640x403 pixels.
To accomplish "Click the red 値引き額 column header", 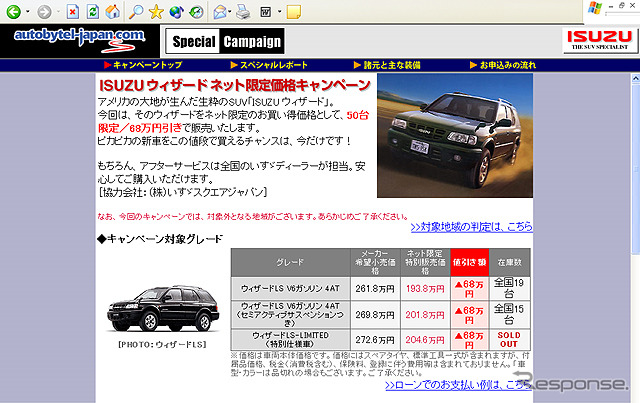I will click(x=469, y=262).
